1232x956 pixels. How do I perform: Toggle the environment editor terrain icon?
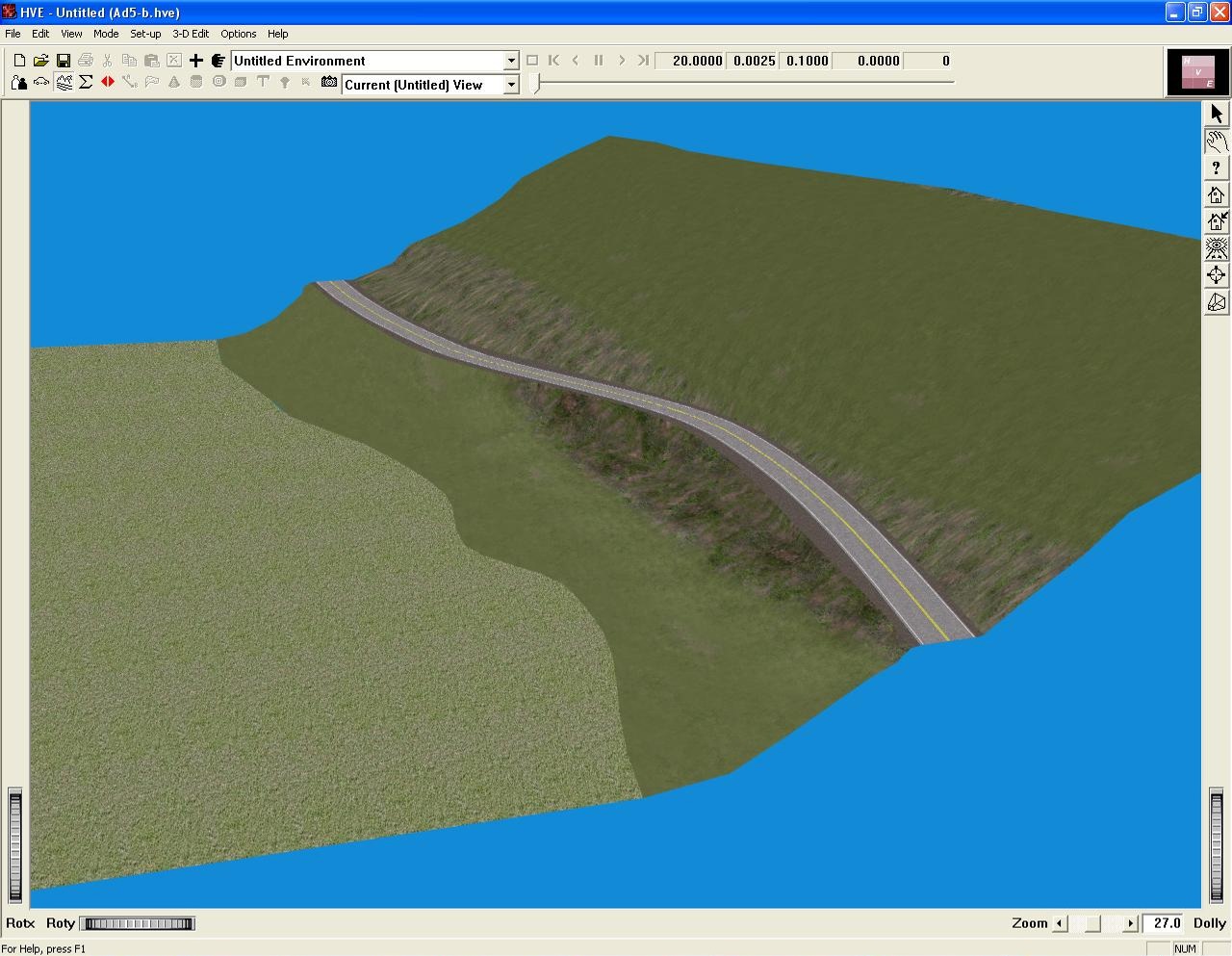pyautogui.click(x=64, y=83)
